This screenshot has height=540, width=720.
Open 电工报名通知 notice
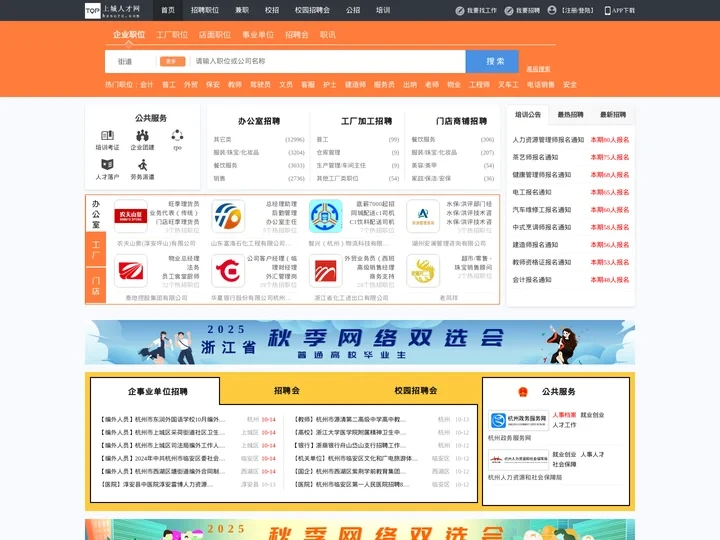(532, 192)
